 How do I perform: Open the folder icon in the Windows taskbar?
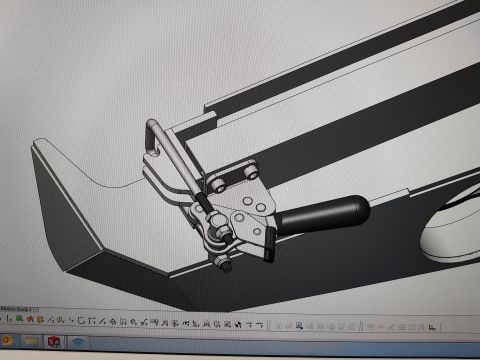coord(31,341)
